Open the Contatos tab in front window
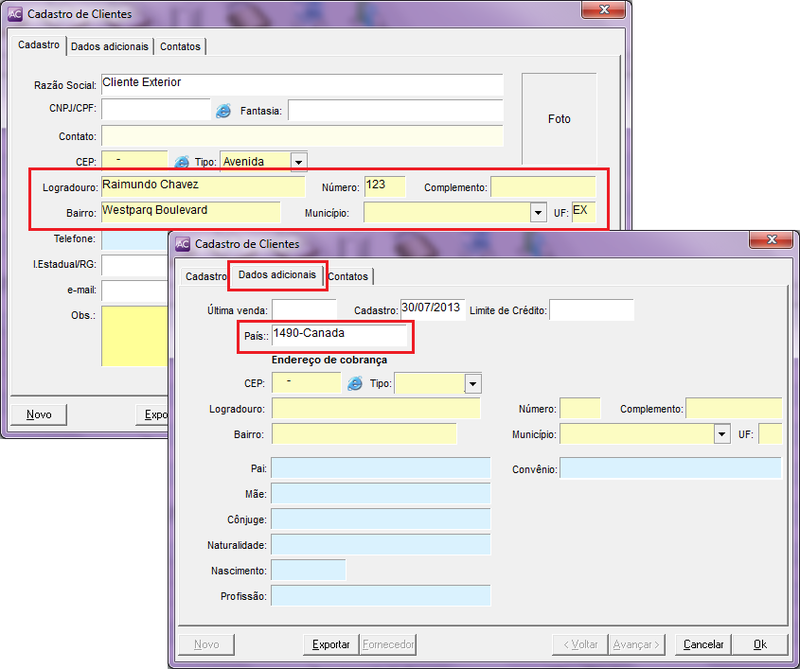Viewport: 800px width, 669px height. coord(348,276)
